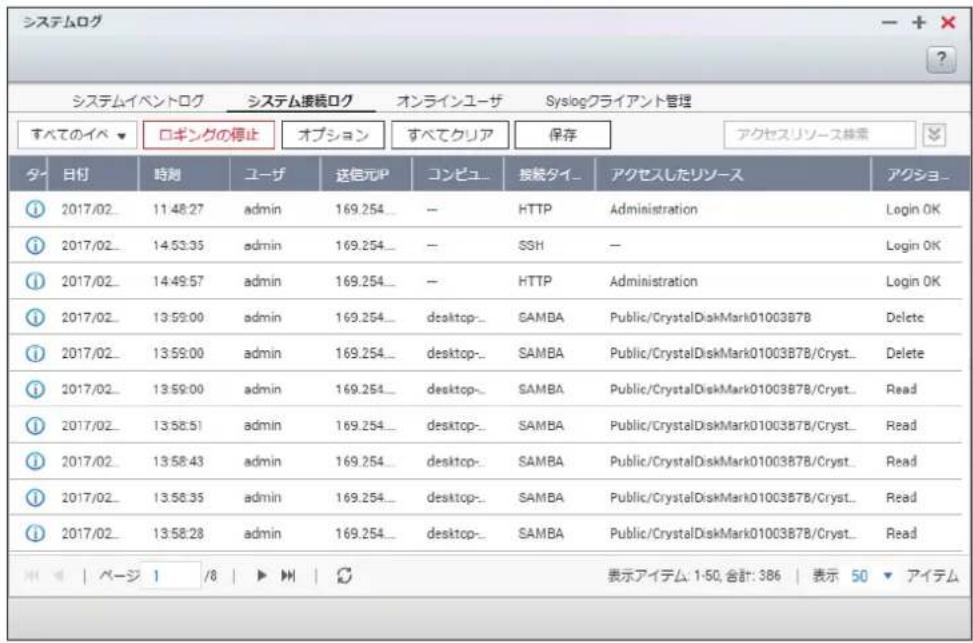This screenshot has height=643, width=973.
Task: Sort by アクセスしたリソース column header
Action: coord(733,174)
